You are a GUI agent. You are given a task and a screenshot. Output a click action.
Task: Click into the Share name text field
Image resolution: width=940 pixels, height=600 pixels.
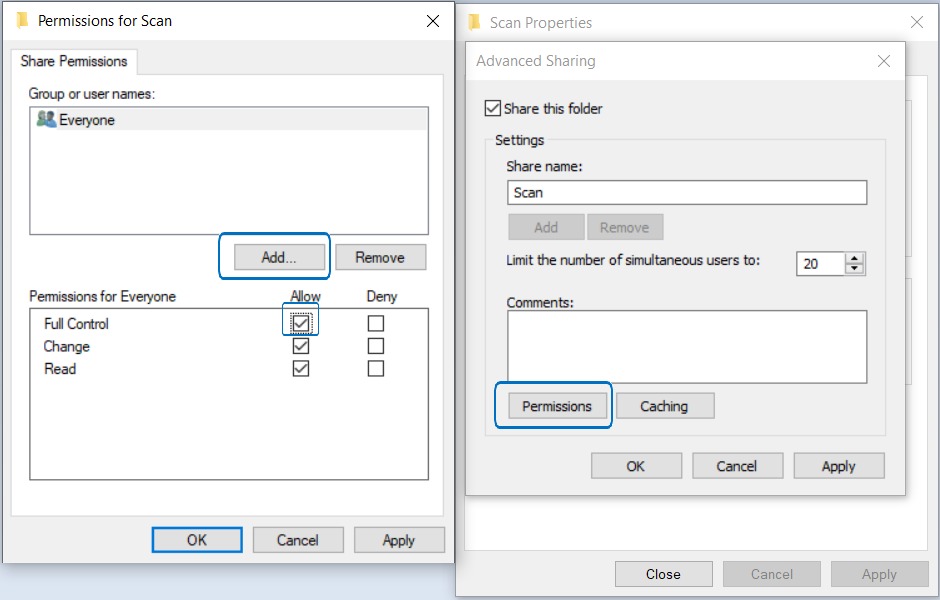point(686,192)
